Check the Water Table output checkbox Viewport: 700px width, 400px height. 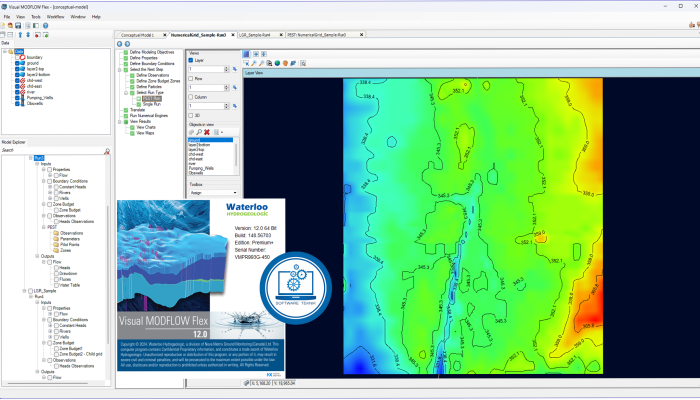click(x=56, y=285)
